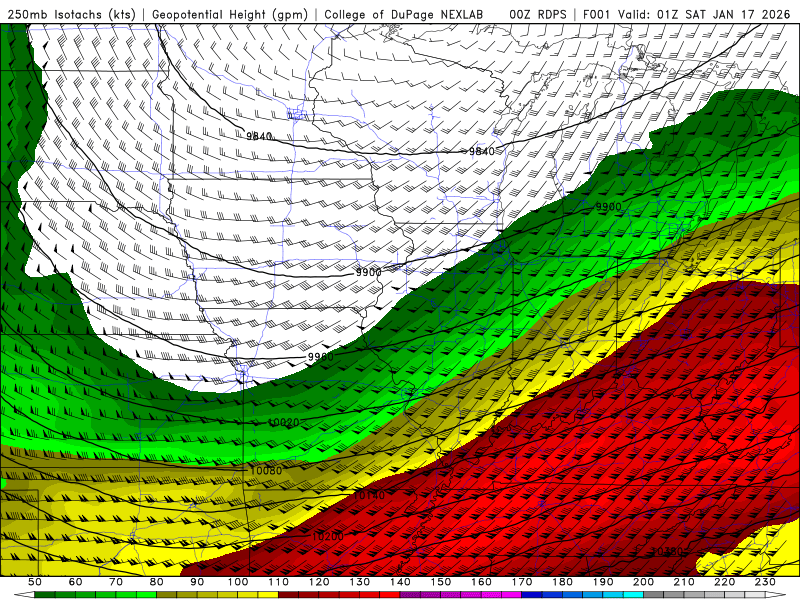This screenshot has height=600, width=800.
Task: Click the 10140 height contour label
Action: [369, 495]
